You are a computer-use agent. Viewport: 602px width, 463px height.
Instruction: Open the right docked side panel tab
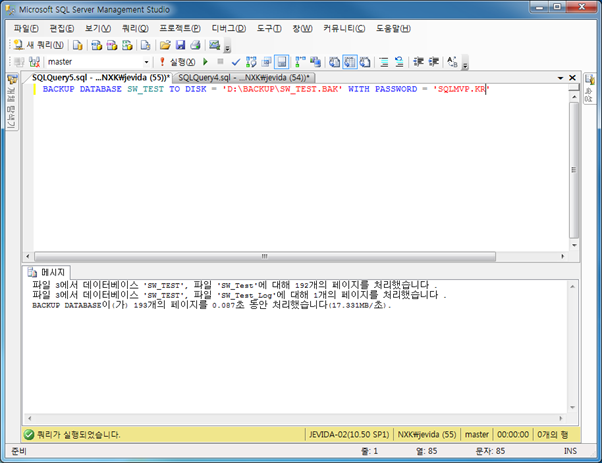pos(589,88)
